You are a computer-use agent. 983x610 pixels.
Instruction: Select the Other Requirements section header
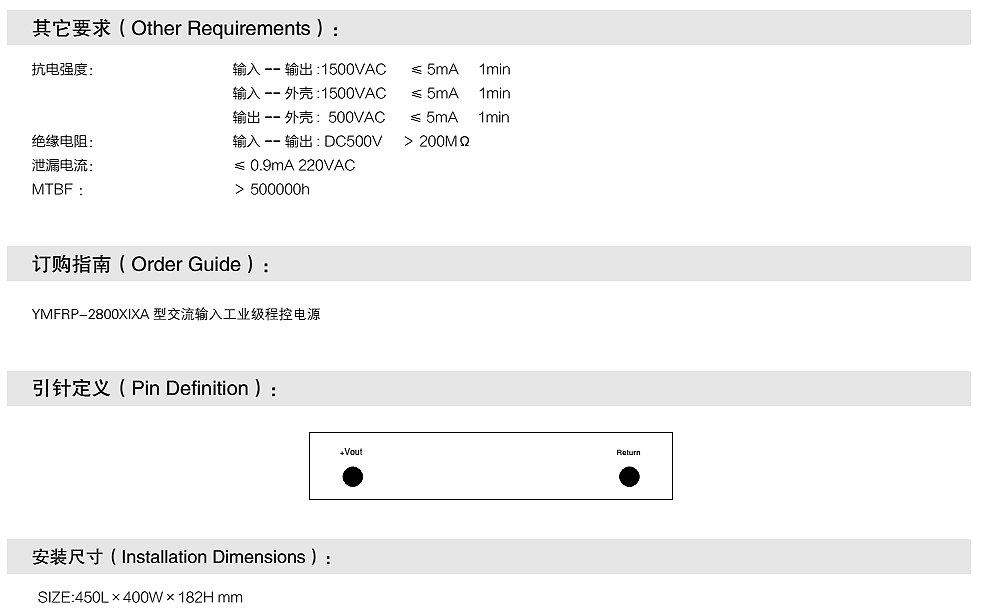pyautogui.click(x=186, y=29)
